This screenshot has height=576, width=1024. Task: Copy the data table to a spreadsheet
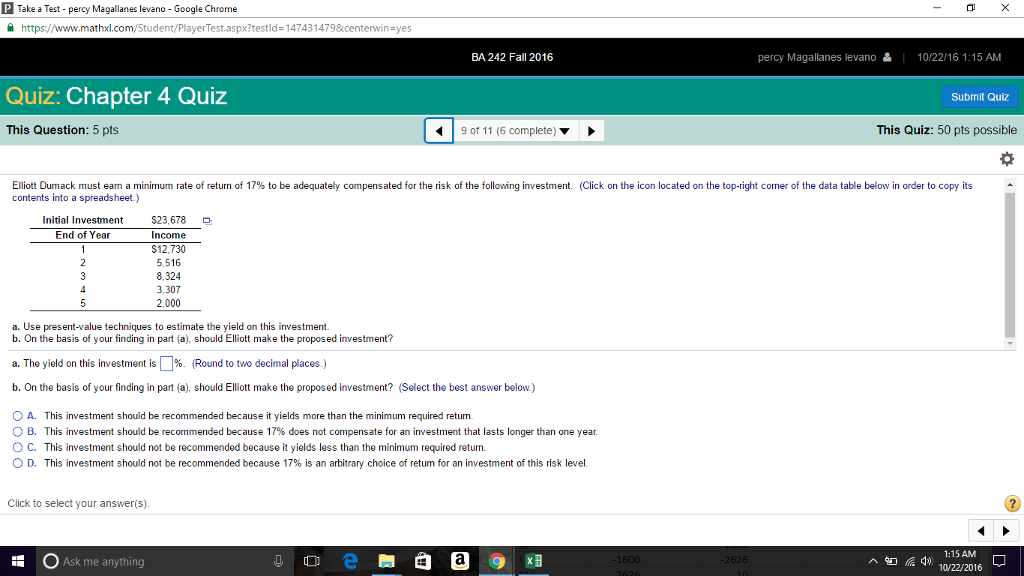pyautogui.click(x=207, y=221)
